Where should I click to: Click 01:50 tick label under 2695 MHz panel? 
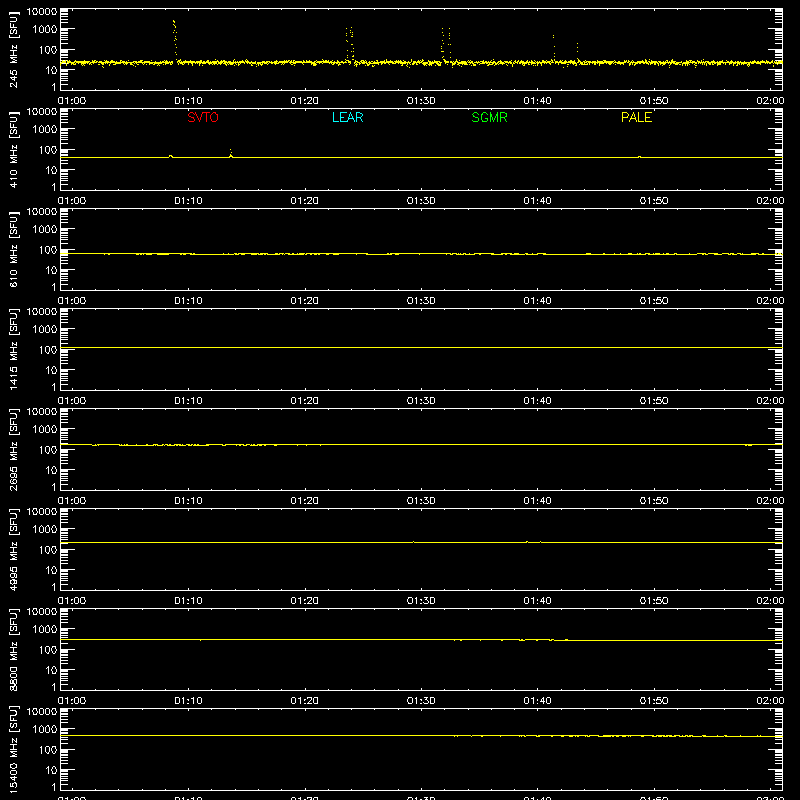(x=654, y=501)
